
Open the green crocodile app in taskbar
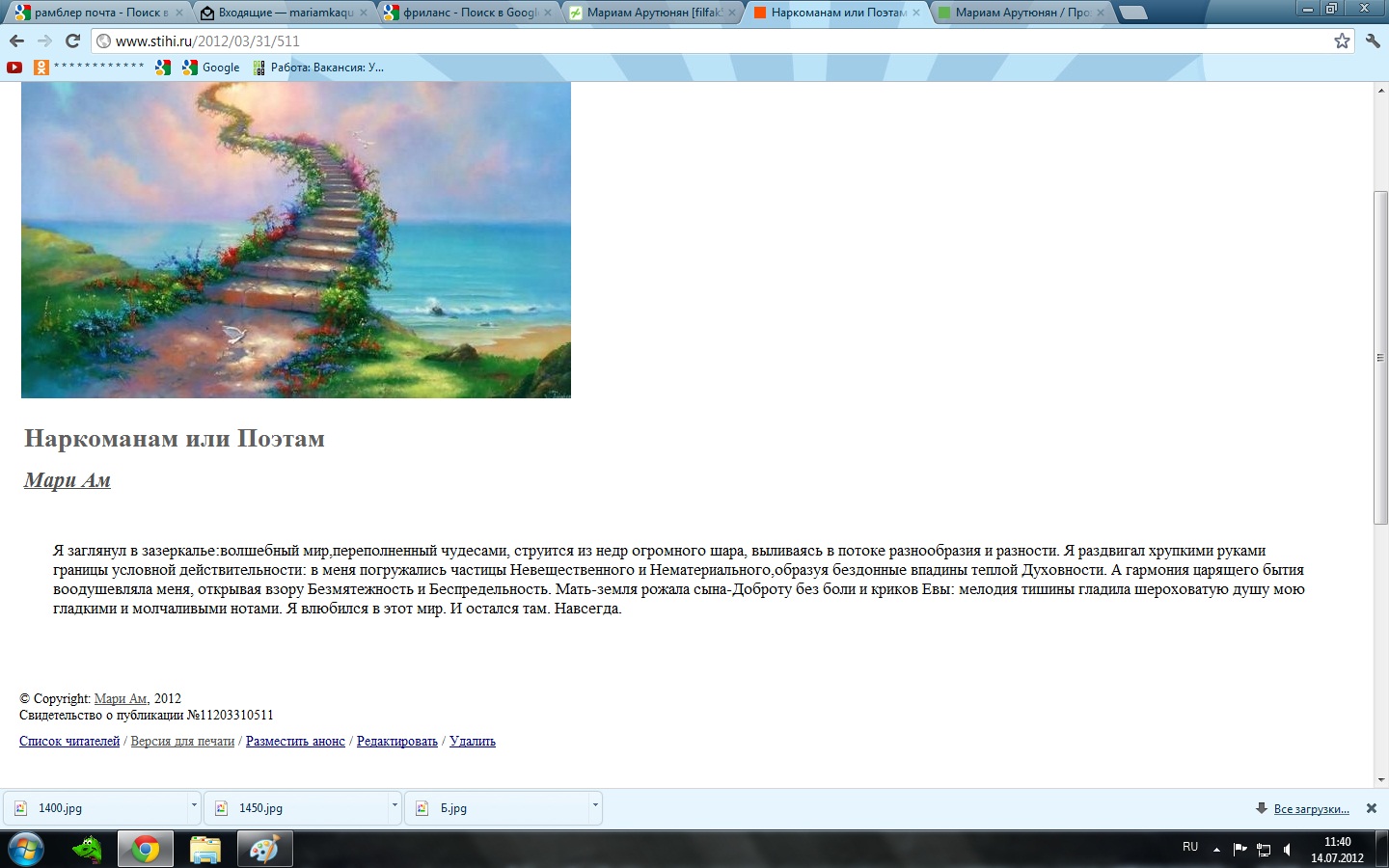(87, 850)
